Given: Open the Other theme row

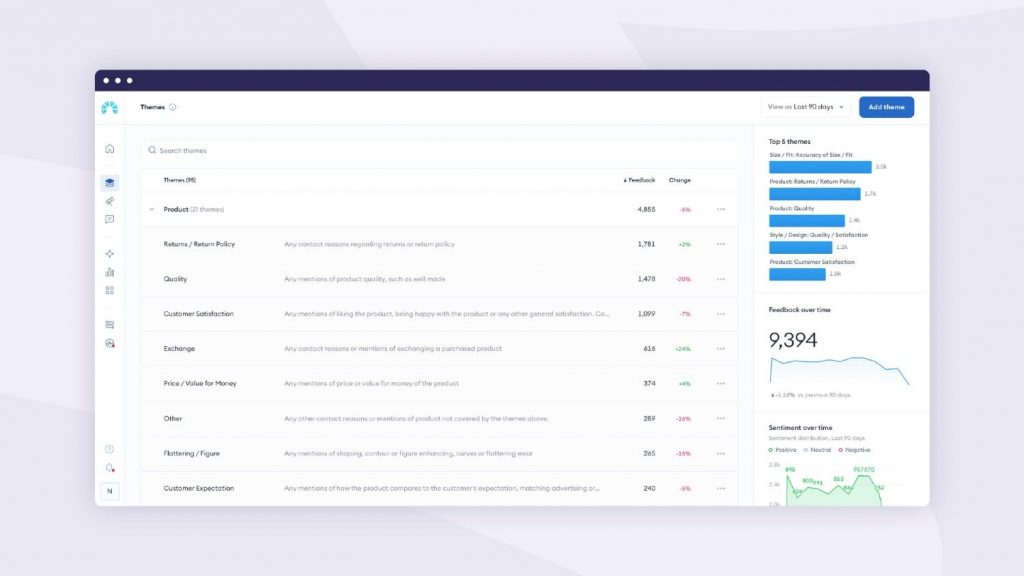Looking at the screenshot, I should coord(439,419).
